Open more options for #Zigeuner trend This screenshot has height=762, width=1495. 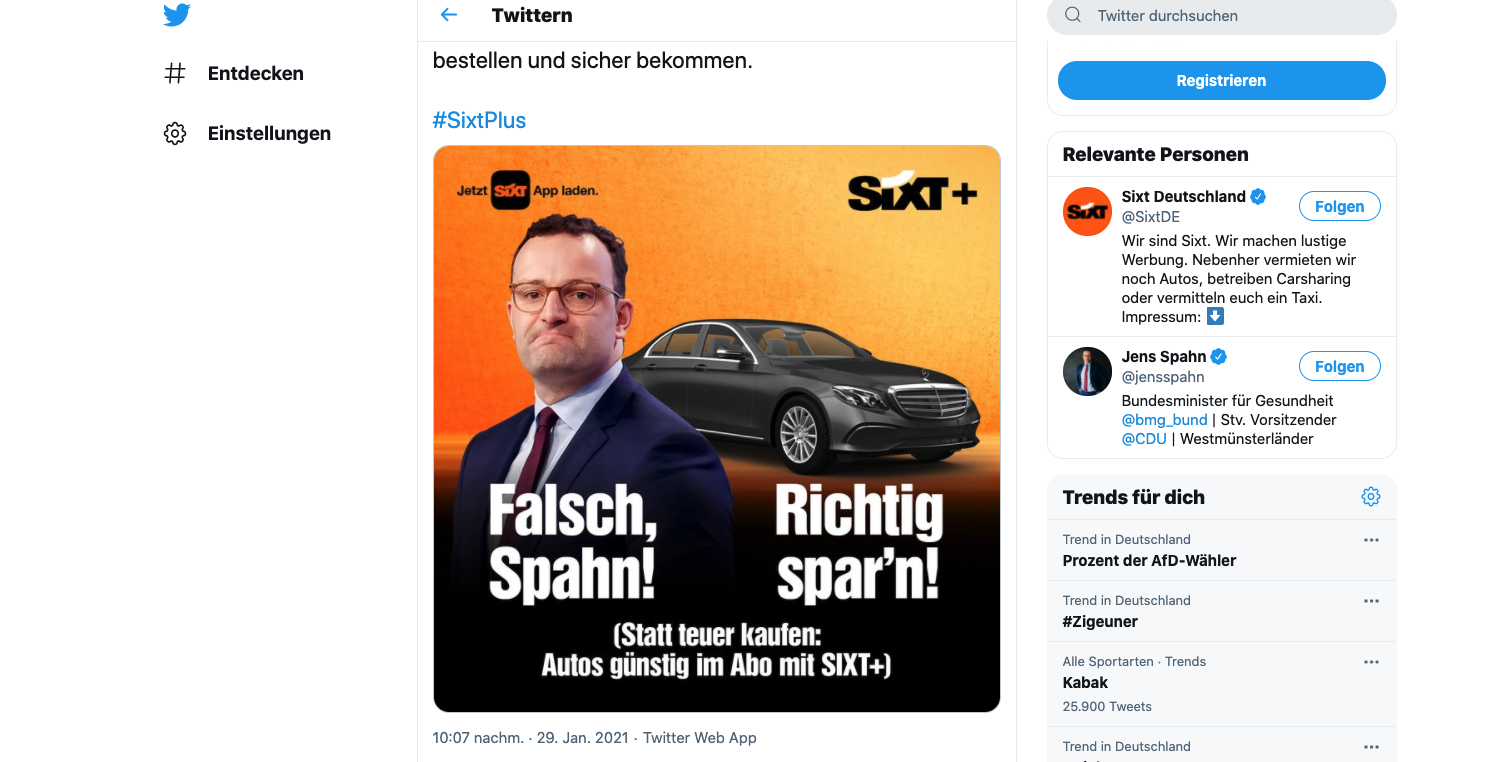pos(1371,601)
